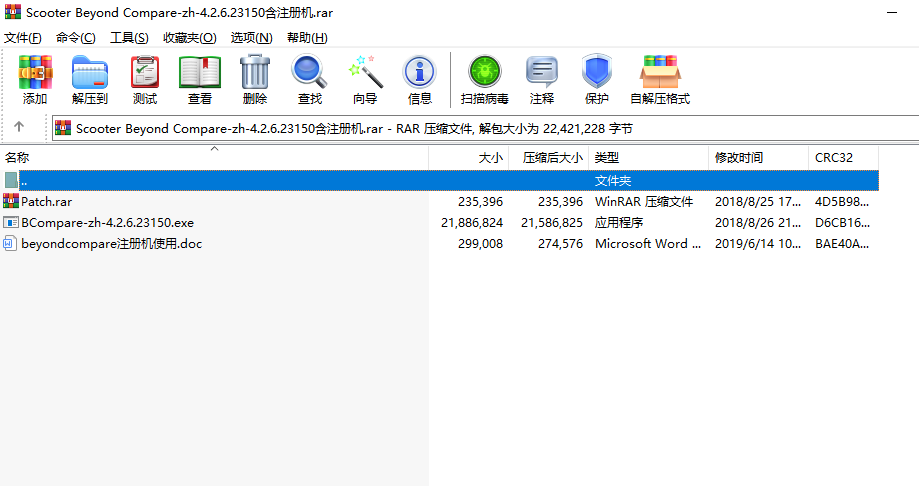919x486 pixels.
Task: Click the 查找 (Find) magnifier icon
Action: point(310,73)
